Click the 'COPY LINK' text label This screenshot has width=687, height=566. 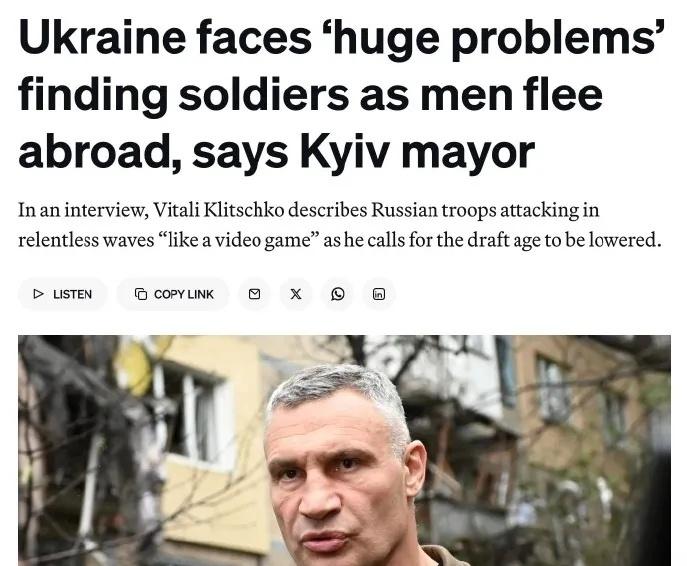pyautogui.click(x=184, y=294)
